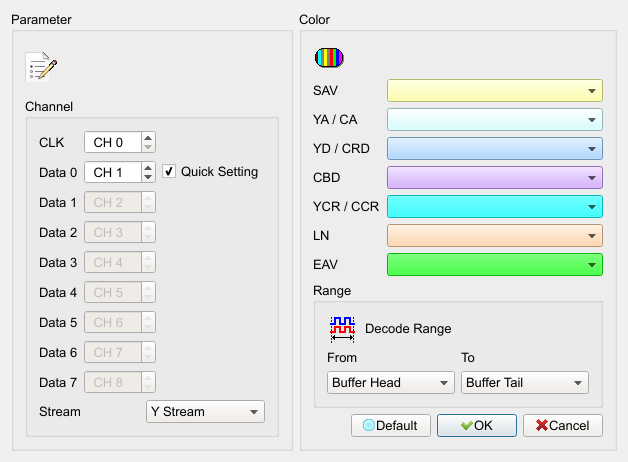Click the rainbow color palette icon
The width and height of the screenshot is (628, 462).
[329, 58]
